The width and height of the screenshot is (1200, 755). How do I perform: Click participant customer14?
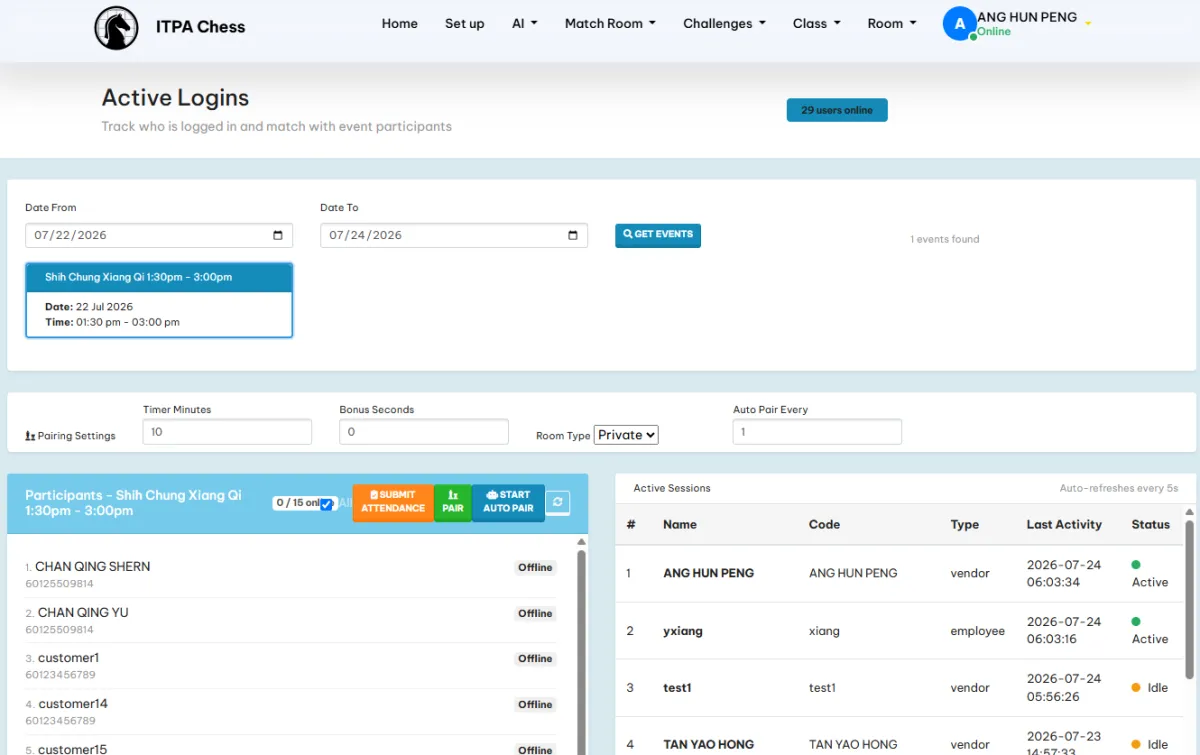click(x=72, y=704)
